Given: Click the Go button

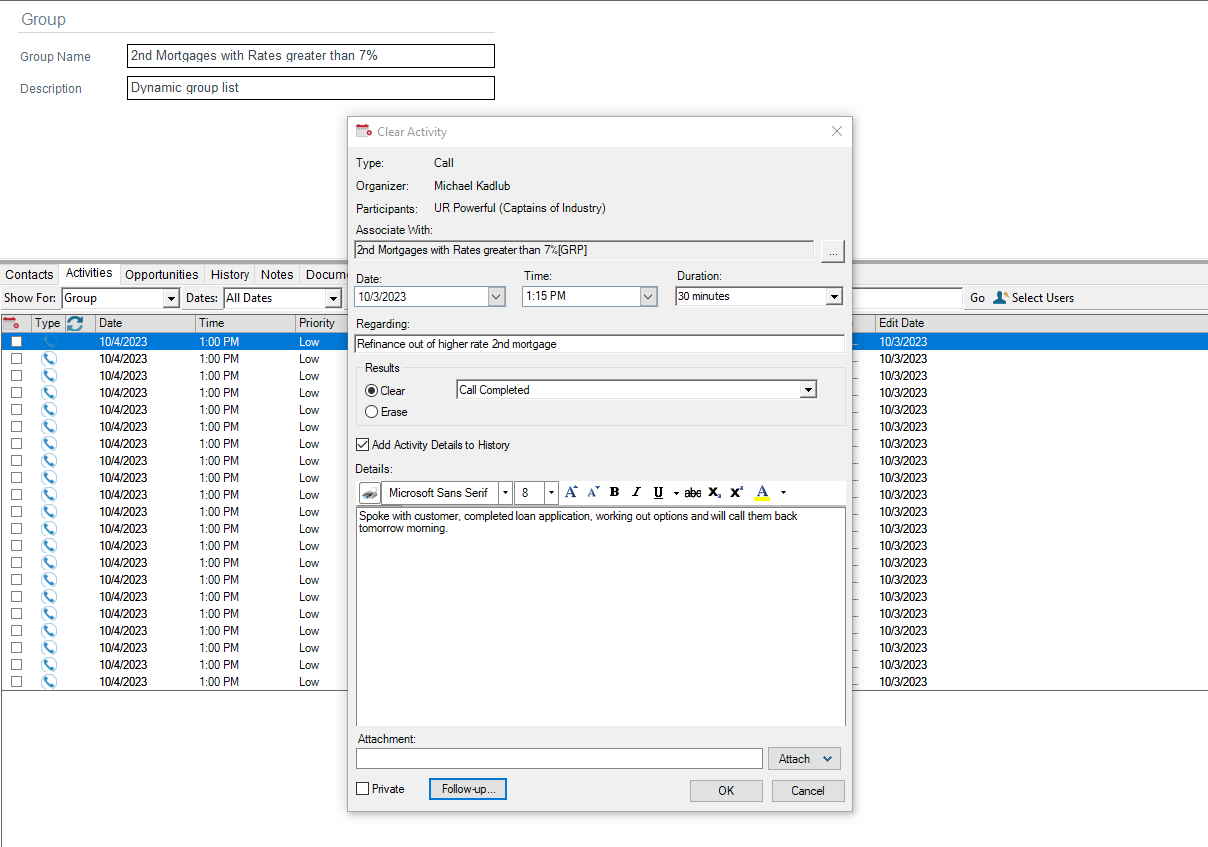Looking at the screenshot, I should [x=977, y=298].
